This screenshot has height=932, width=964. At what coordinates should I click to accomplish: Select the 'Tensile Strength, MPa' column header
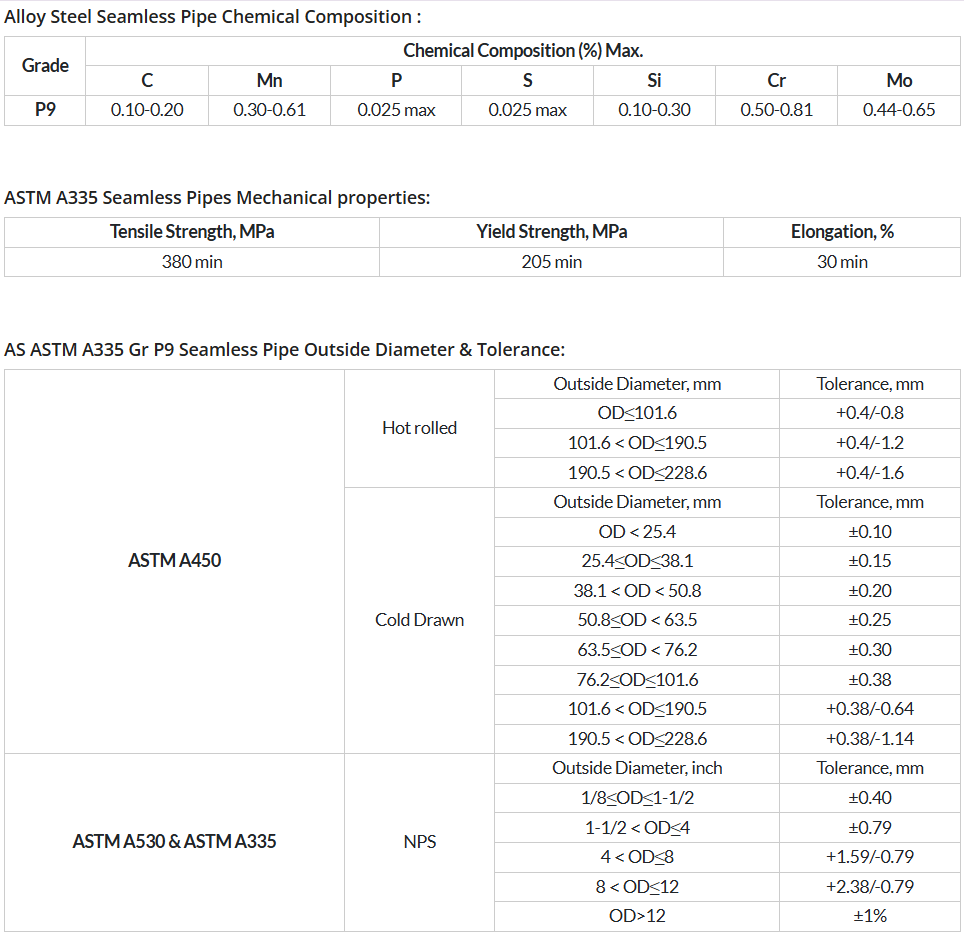192,232
